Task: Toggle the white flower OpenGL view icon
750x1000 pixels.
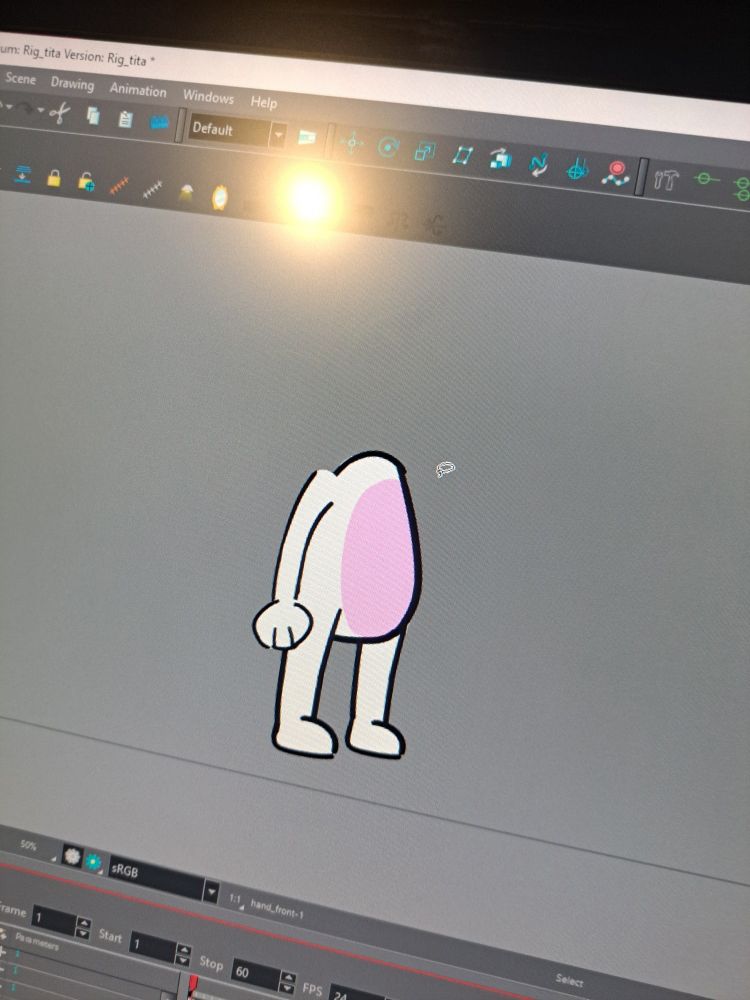Action: coord(72,856)
